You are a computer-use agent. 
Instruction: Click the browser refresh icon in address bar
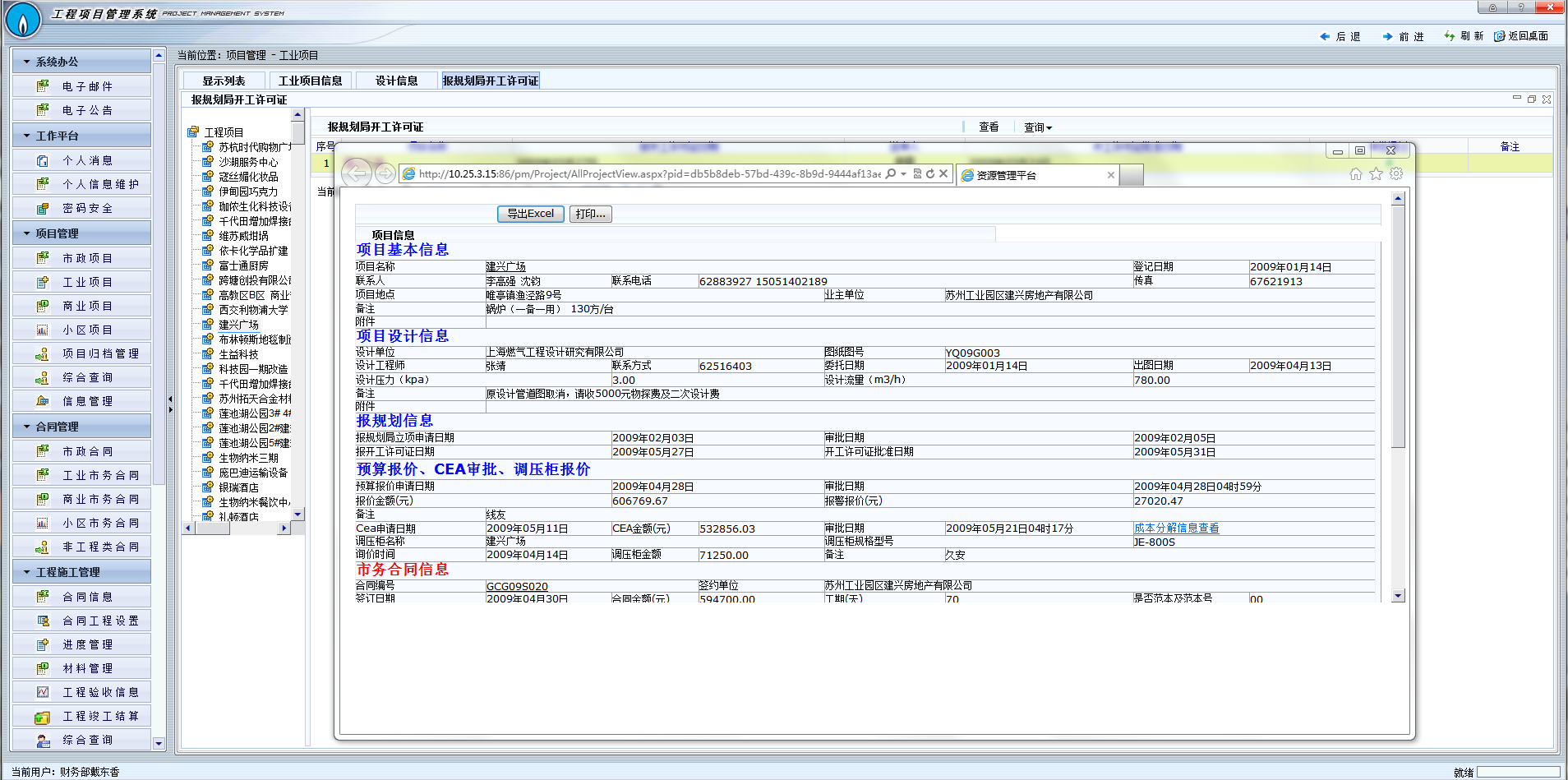(x=930, y=174)
